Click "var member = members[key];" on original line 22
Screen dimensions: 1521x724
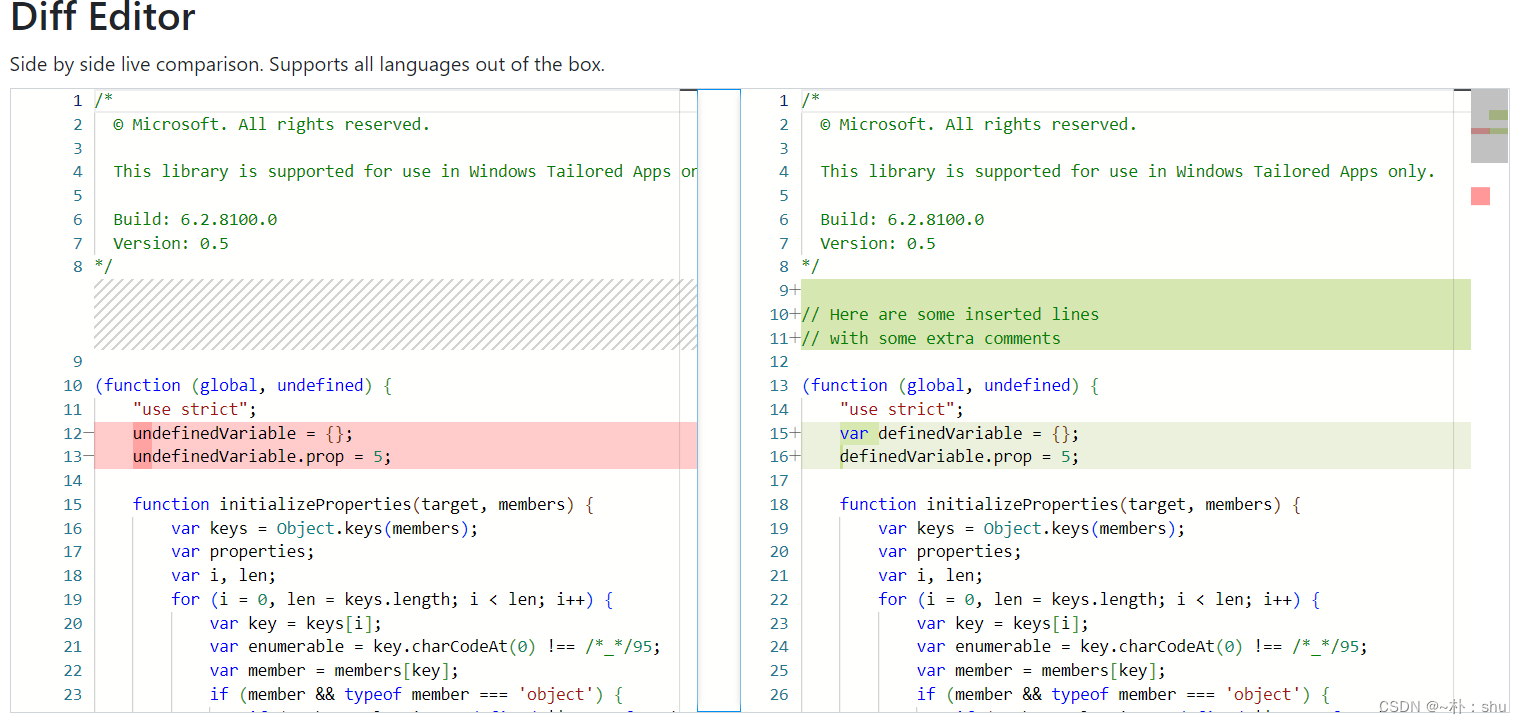tap(334, 670)
